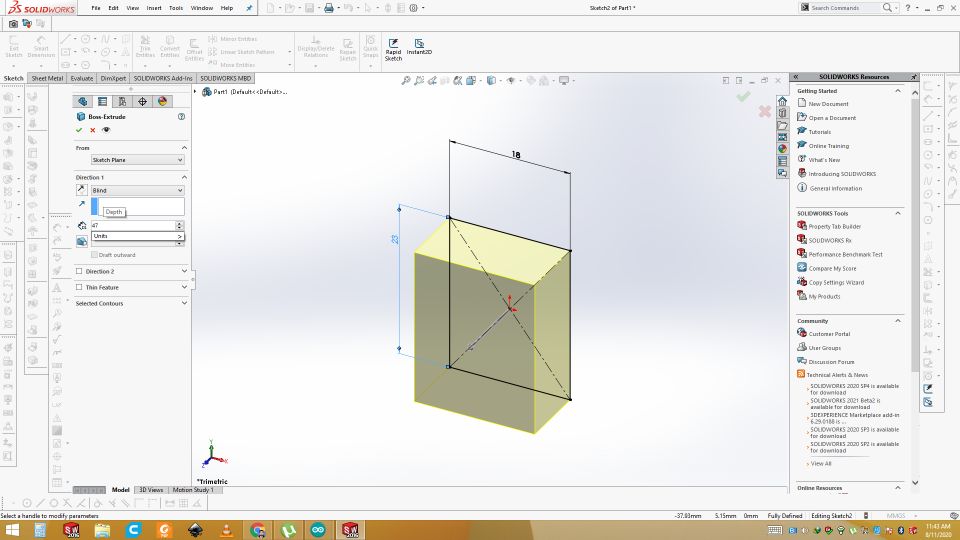Screen dimensions: 960x540
Task: Collapse the From section
Action: tap(184, 148)
